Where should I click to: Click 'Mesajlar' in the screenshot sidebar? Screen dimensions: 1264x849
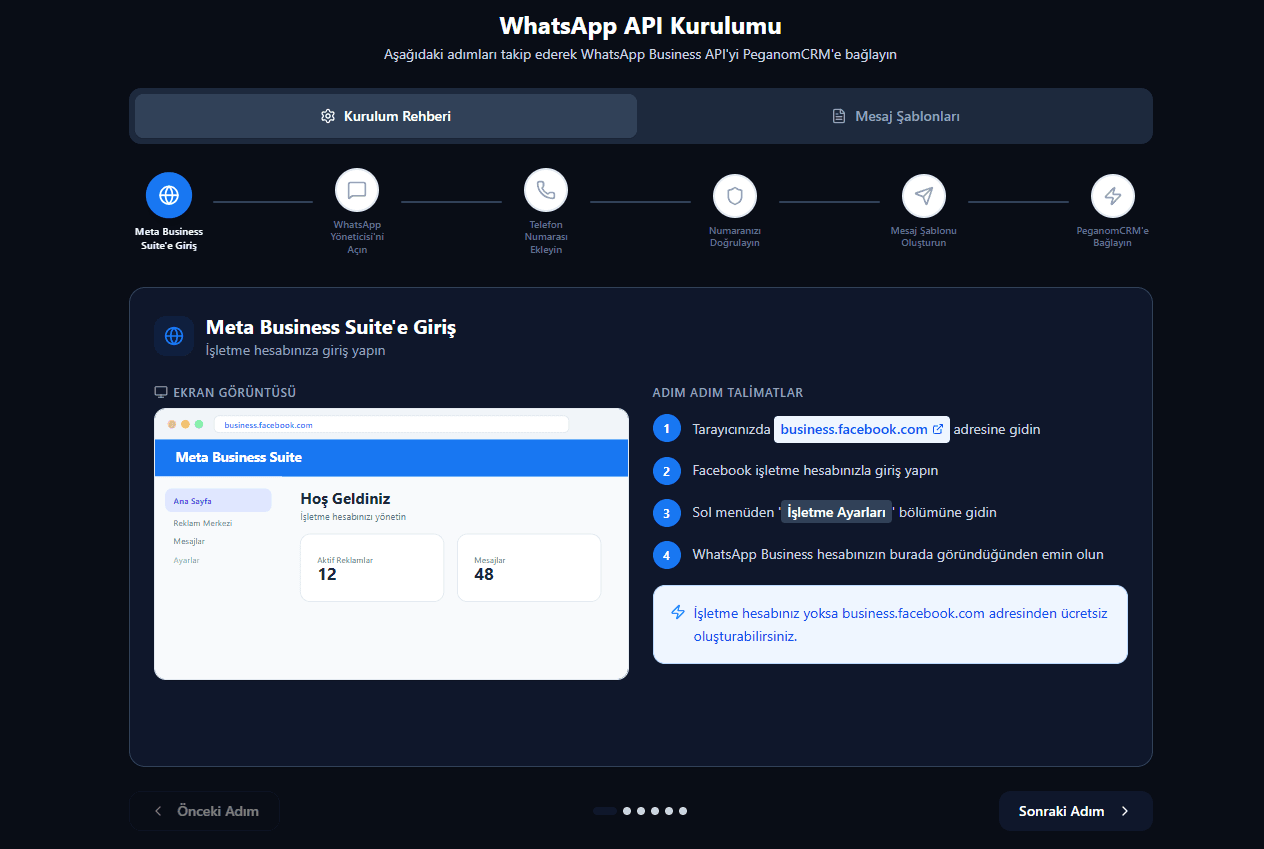click(189, 541)
